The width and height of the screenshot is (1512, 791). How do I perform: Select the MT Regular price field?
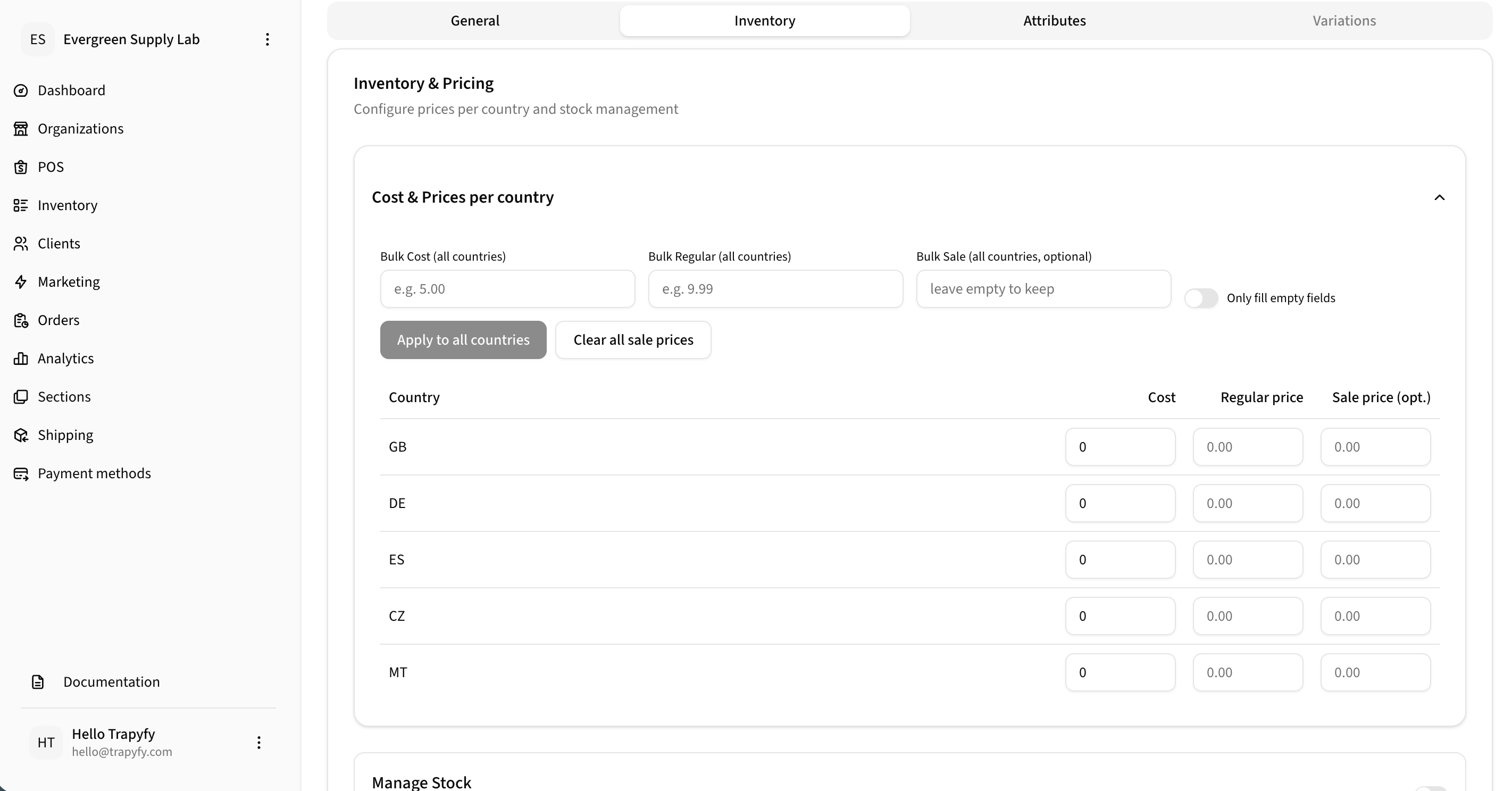(1248, 672)
